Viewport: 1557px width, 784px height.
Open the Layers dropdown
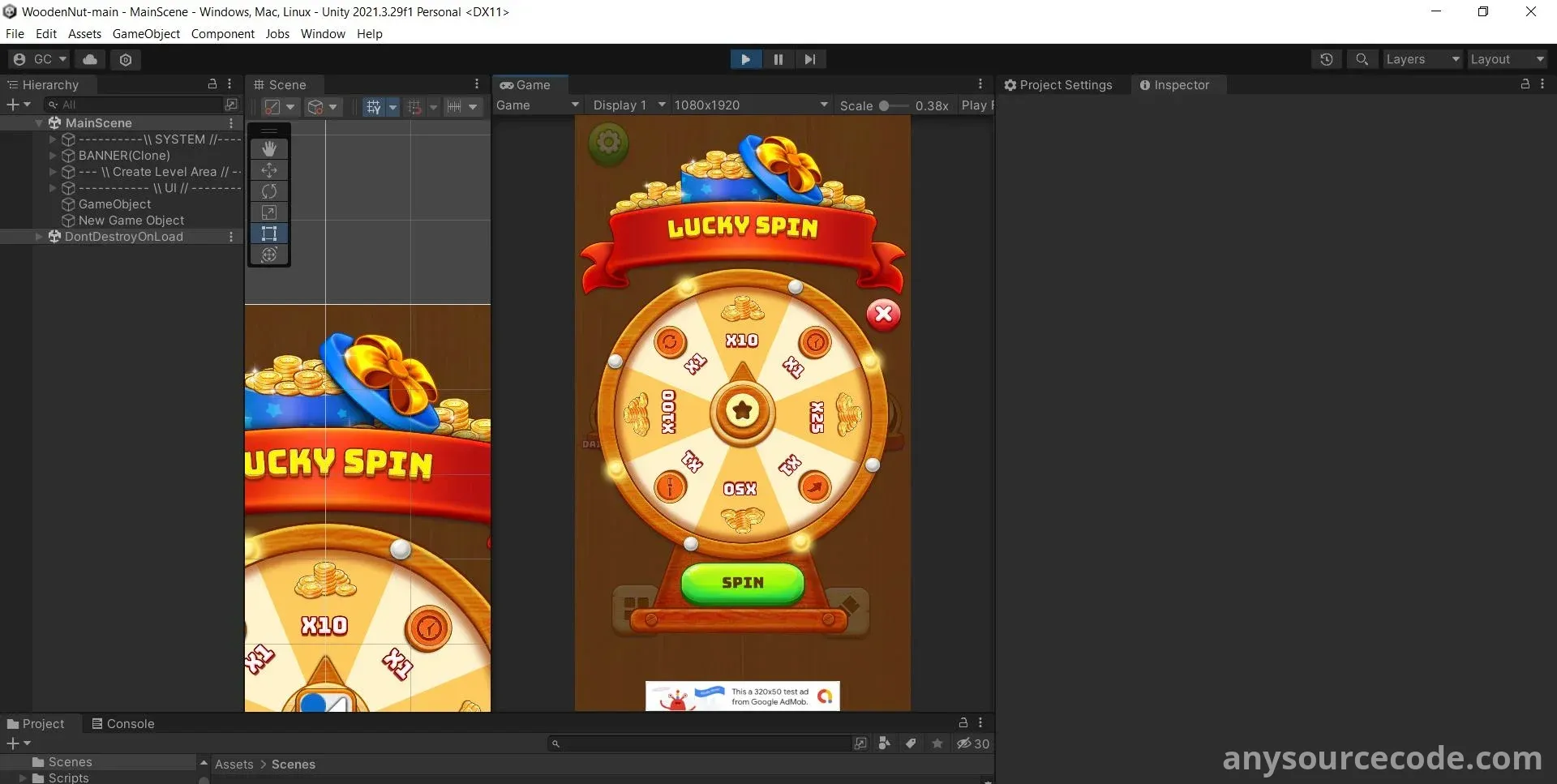pos(1422,59)
